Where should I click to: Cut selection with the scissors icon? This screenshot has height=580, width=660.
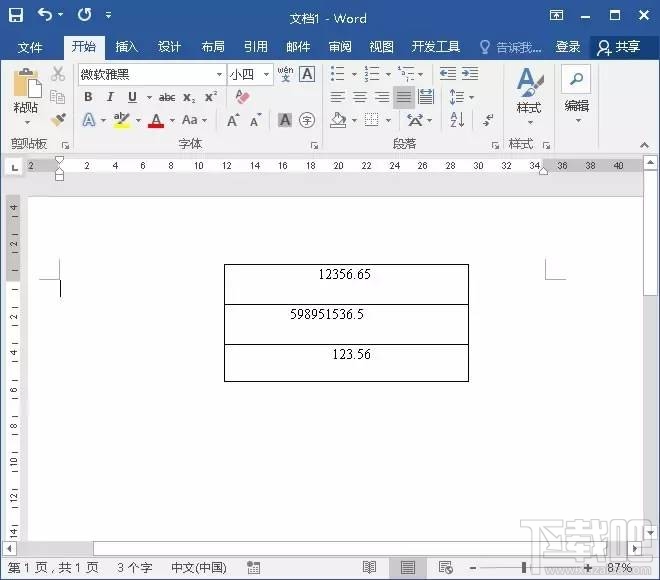tap(58, 74)
